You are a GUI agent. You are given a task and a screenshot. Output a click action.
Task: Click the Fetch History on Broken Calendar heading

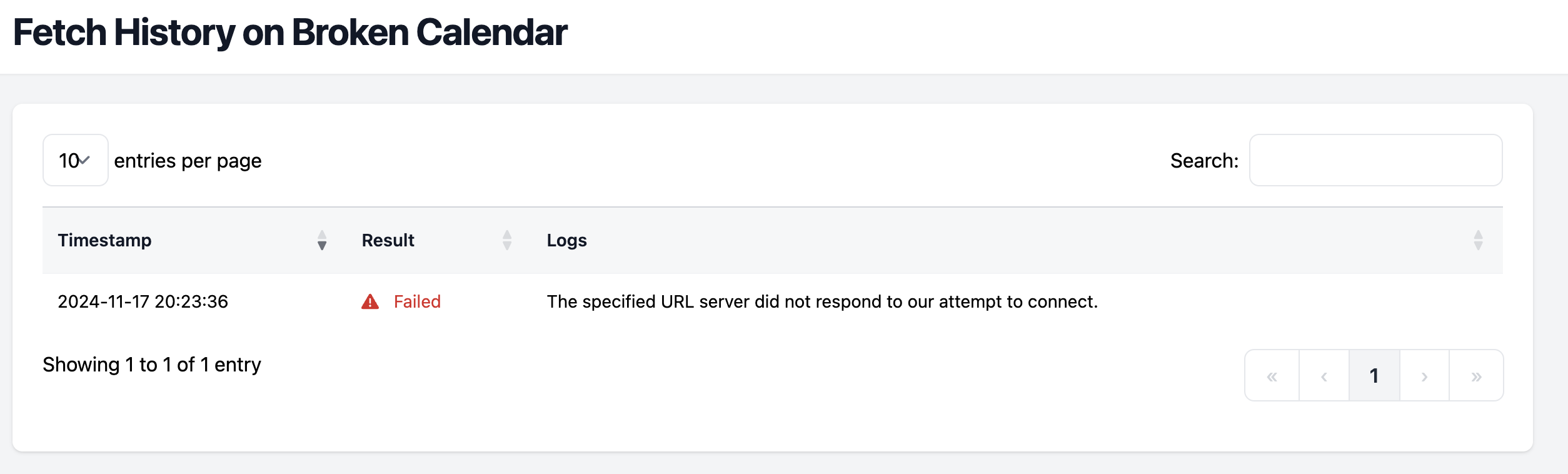(290, 33)
